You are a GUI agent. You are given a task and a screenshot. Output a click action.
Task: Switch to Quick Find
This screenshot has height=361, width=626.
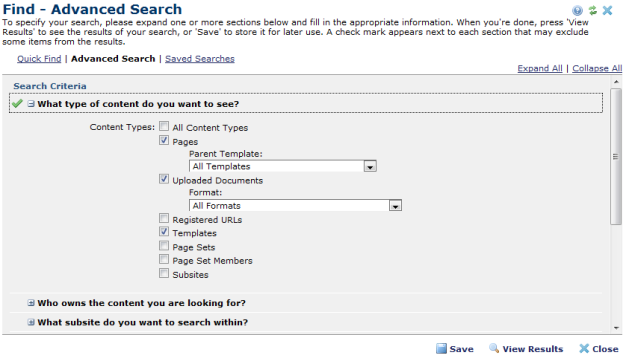(39, 59)
